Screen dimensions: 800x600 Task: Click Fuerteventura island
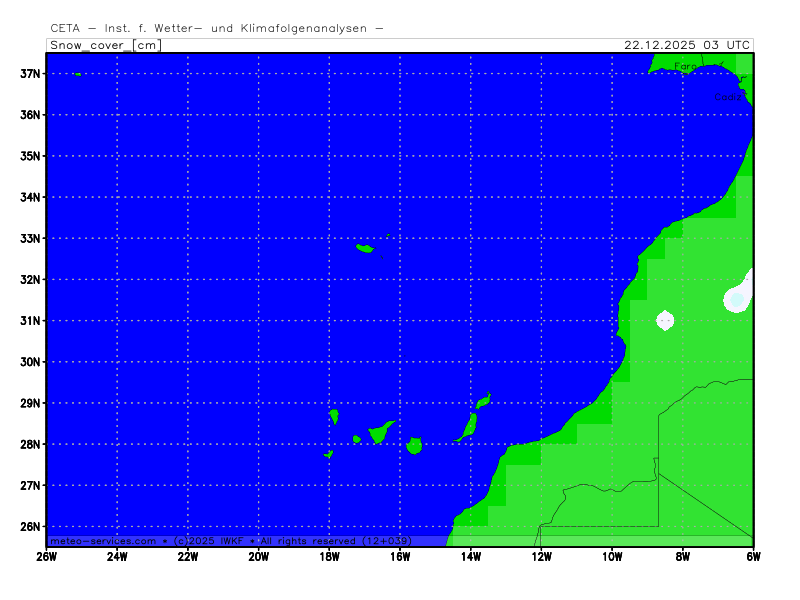click(x=466, y=427)
